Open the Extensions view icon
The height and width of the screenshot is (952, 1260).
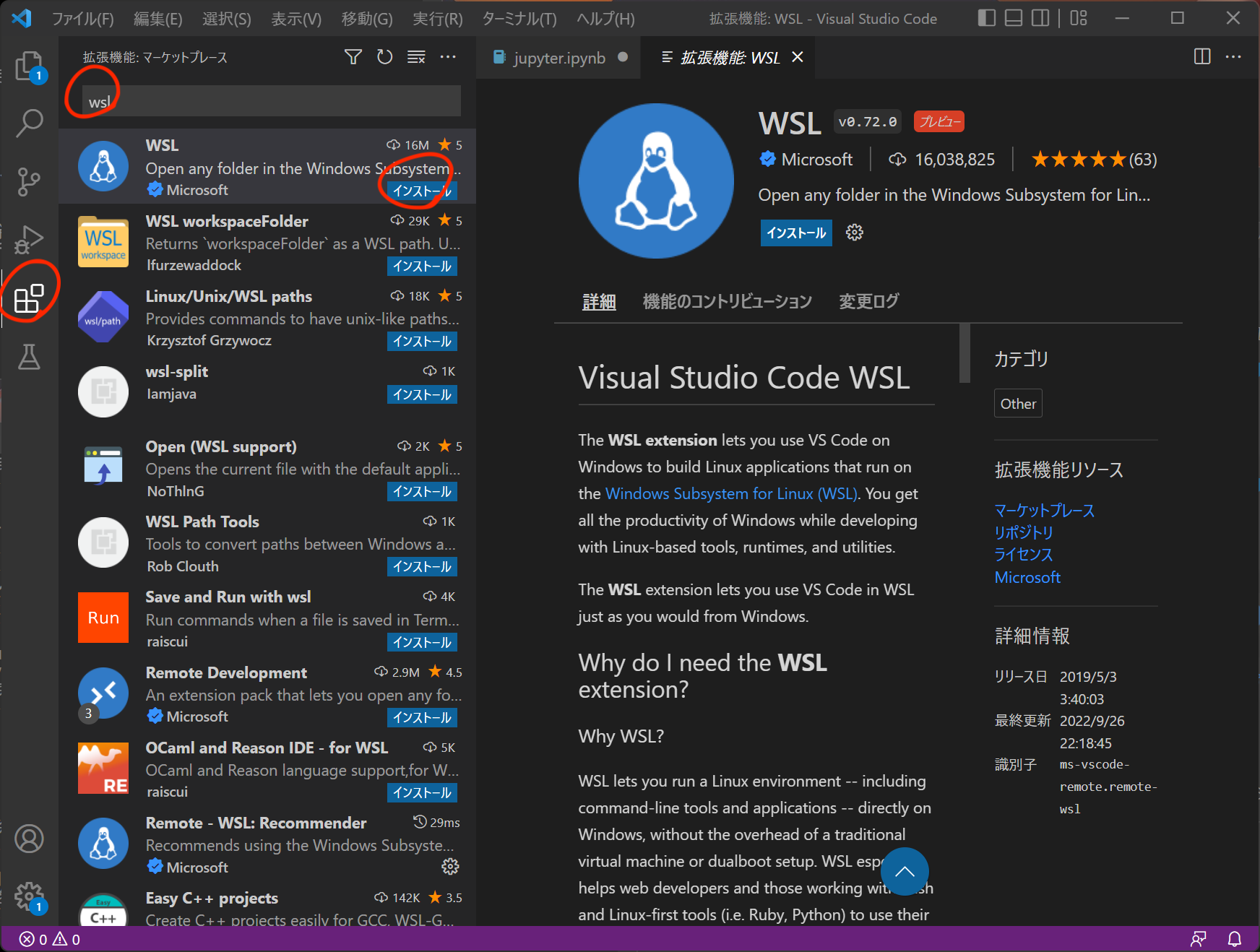[x=30, y=298]
